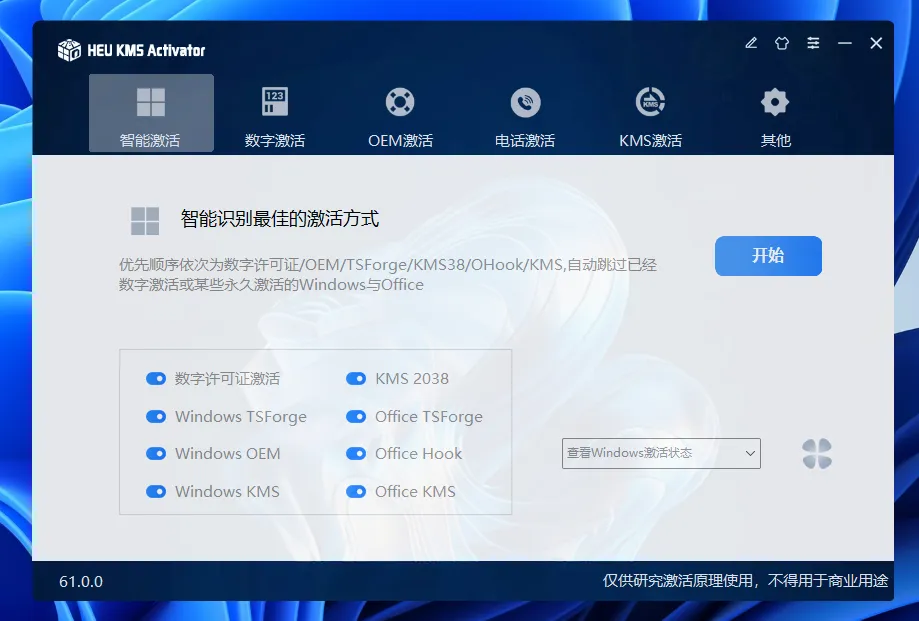
Task: Toggle the Windows OEM switch
Action: (x=156, y=453)
